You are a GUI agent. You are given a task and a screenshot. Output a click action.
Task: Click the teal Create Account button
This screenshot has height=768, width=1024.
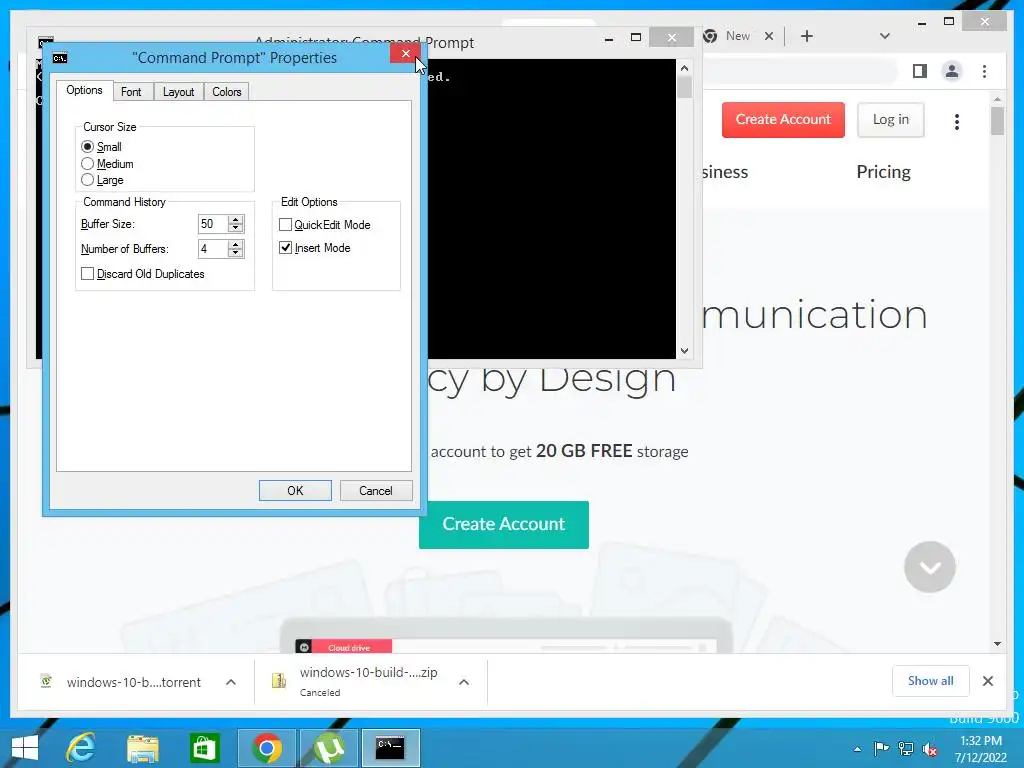pyautogui.click(x=504, y=524)
